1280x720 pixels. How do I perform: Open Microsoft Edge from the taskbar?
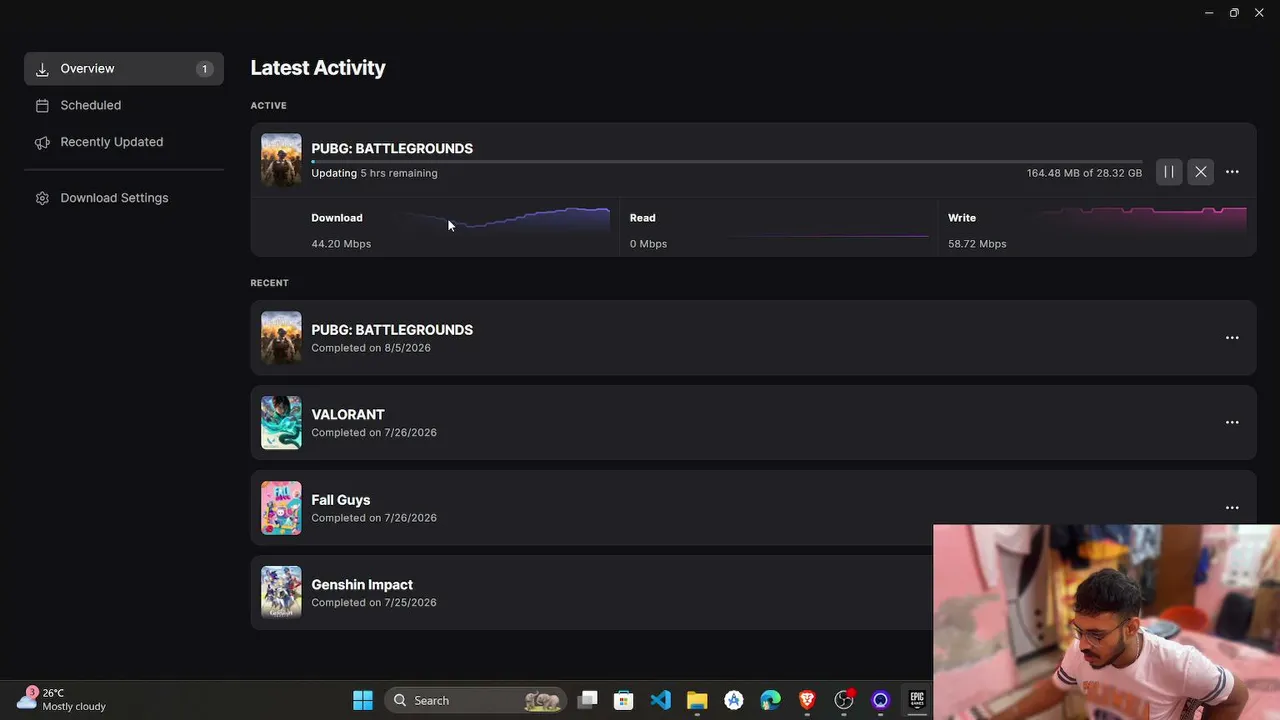(x=770, y=700)
